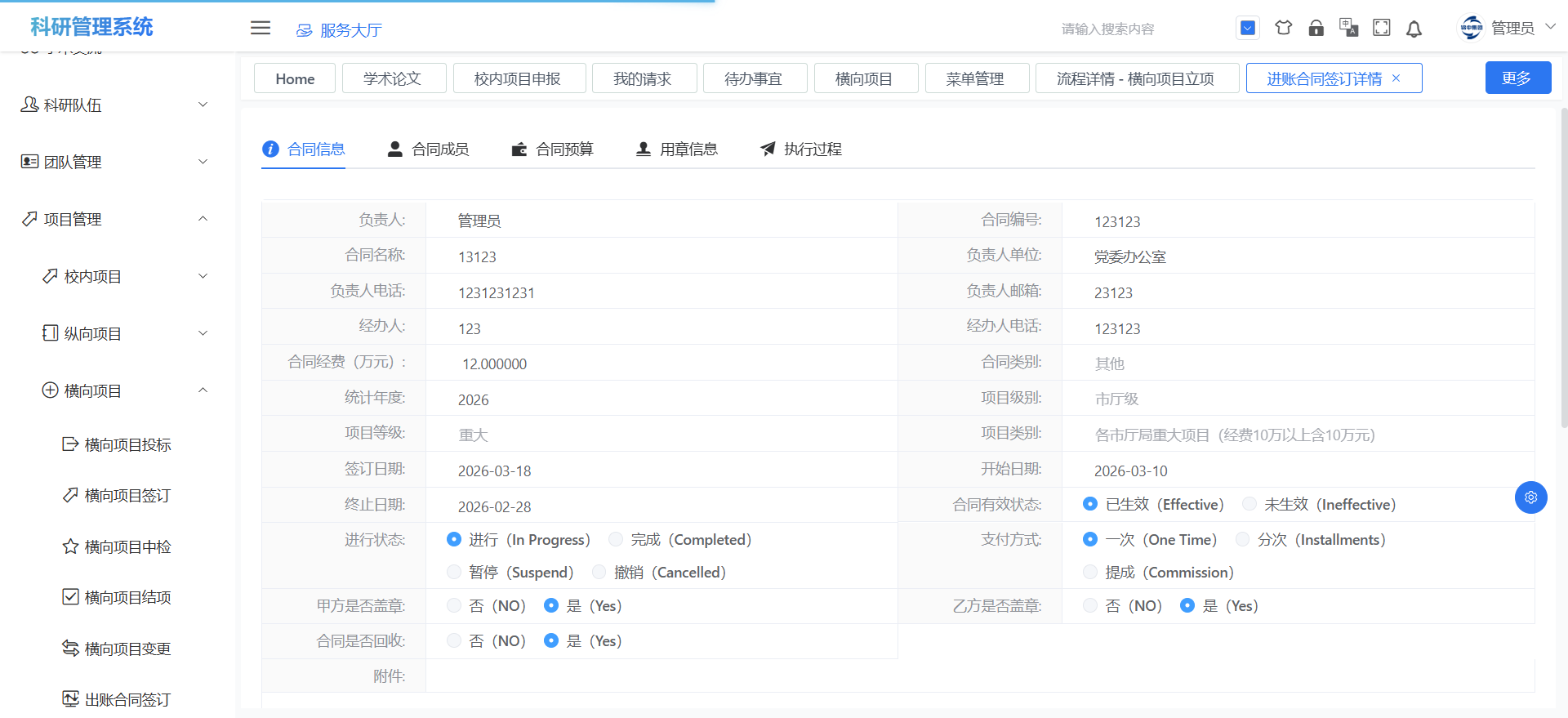
Task: Click the hamburger menu collapse icon
Action: click(x=261, y=29)
